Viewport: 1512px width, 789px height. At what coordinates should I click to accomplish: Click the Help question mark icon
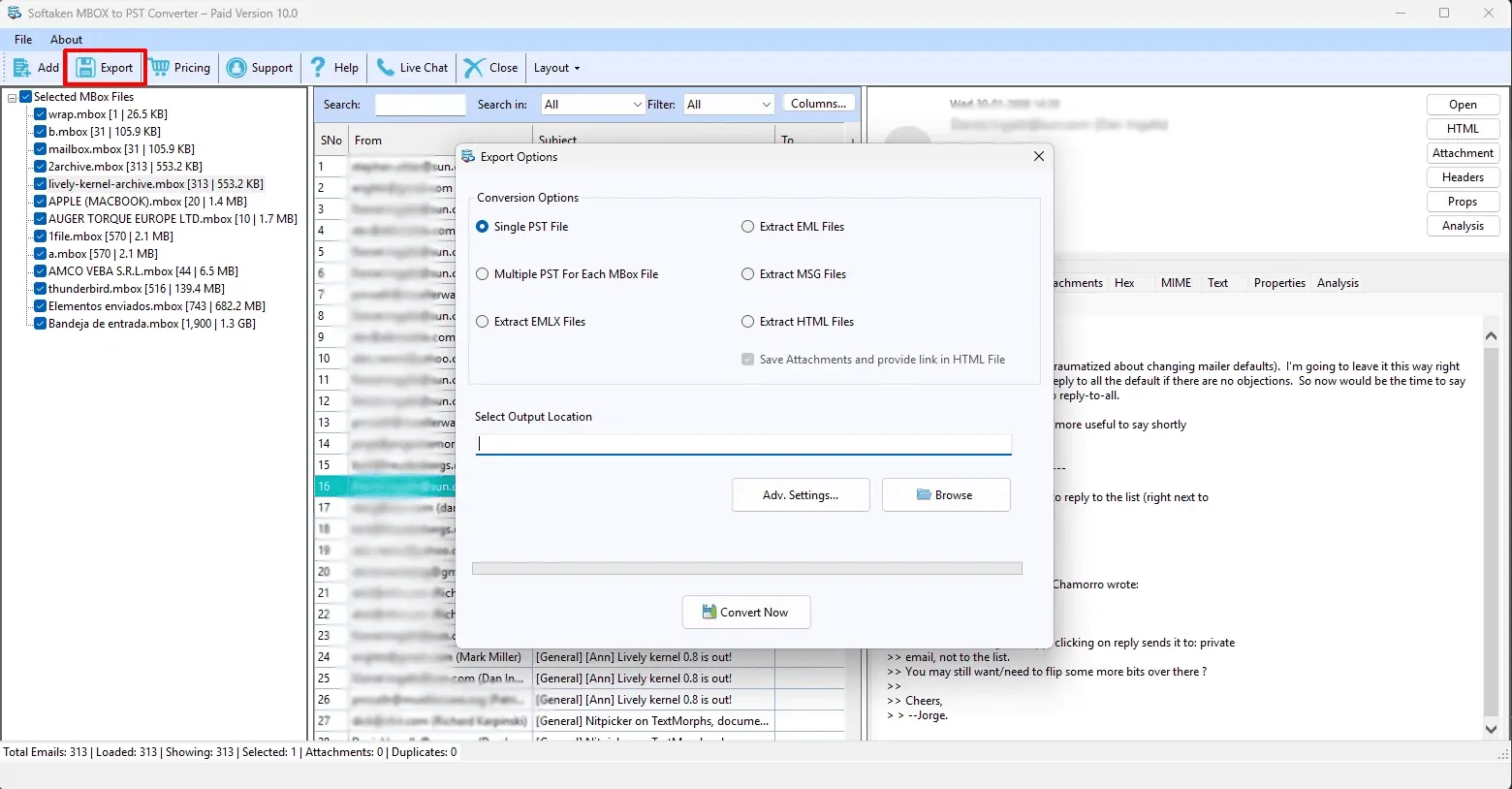point(318,67)
